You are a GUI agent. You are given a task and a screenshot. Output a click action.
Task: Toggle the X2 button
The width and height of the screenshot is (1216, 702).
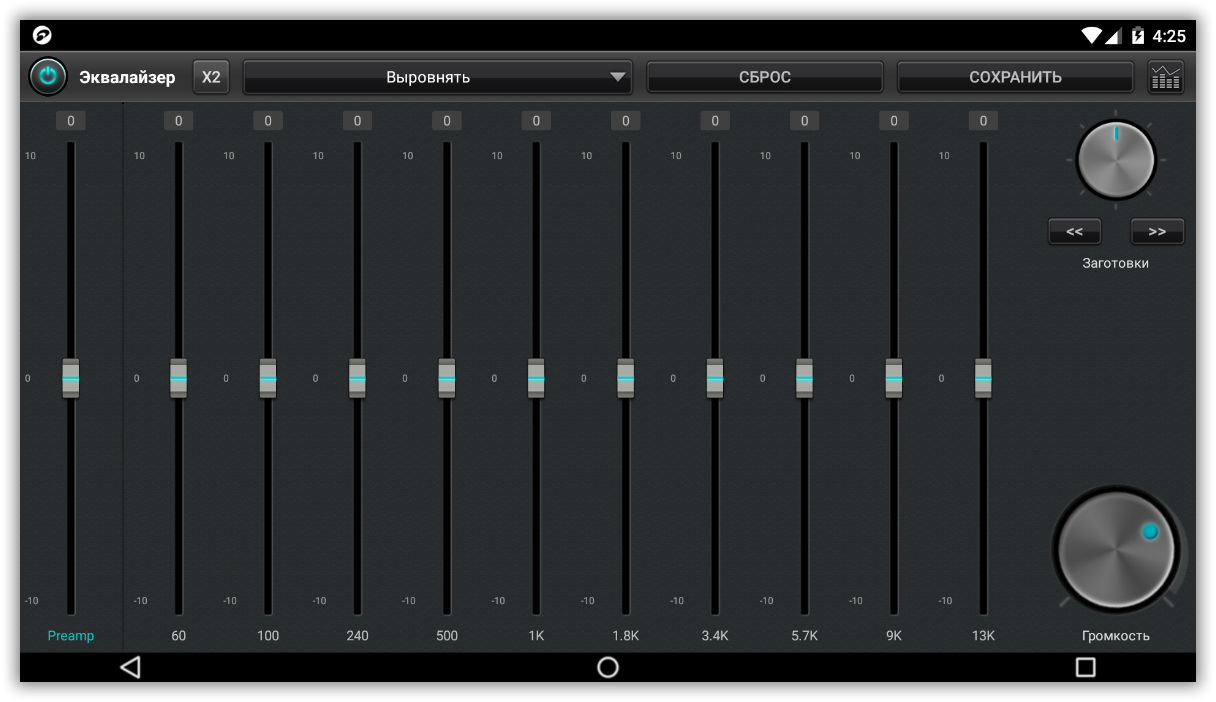point(211,77)
